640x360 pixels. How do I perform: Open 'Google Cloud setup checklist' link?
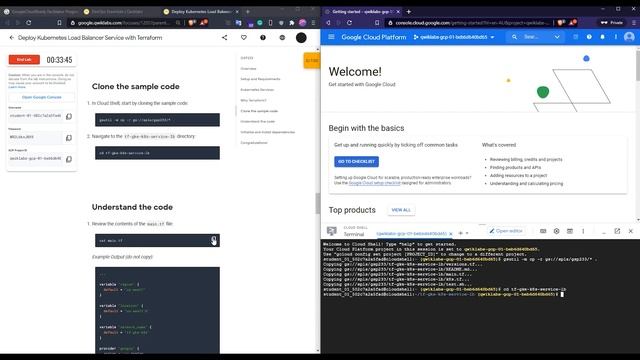(375, 183)
